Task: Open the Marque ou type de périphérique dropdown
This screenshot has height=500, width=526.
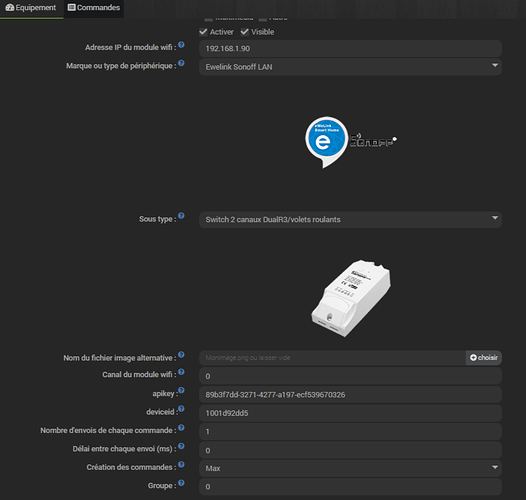Action: coord(350,67)
